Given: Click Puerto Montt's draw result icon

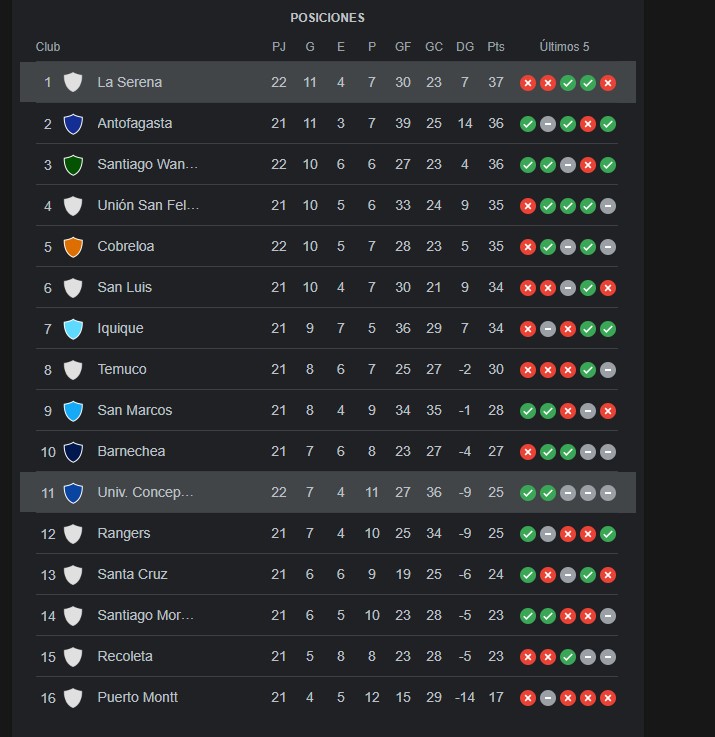Looking at the screenshot, I should click(x=548, y=698).
